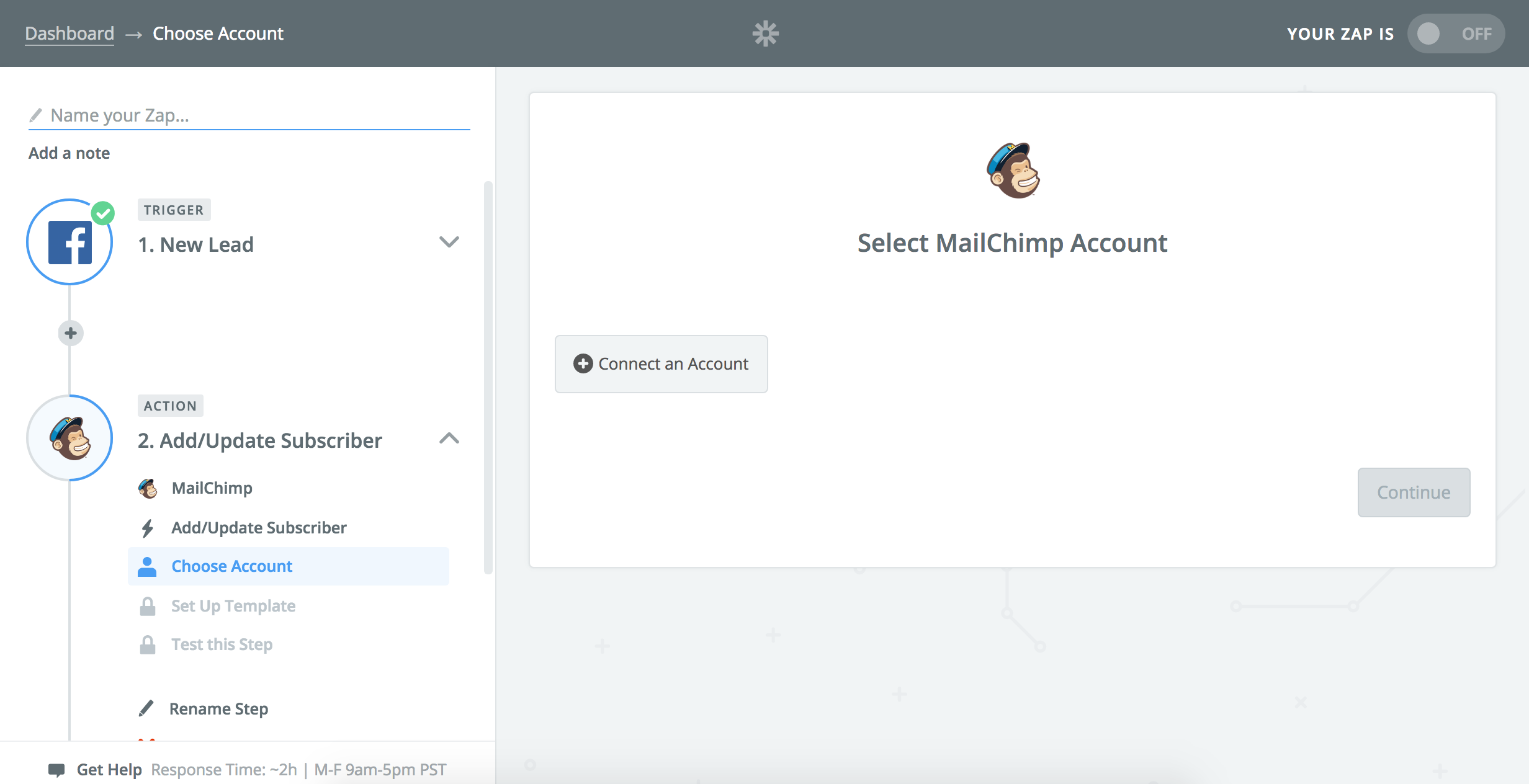
Task: Click the Facebook trigger step icon
Action: point(69,243)
